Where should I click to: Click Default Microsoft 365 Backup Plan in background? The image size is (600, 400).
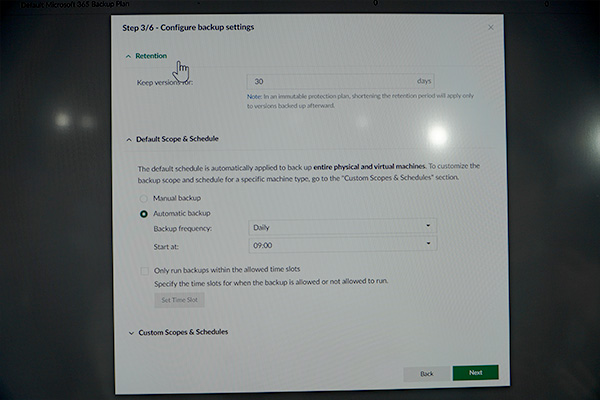coord(75,5)
